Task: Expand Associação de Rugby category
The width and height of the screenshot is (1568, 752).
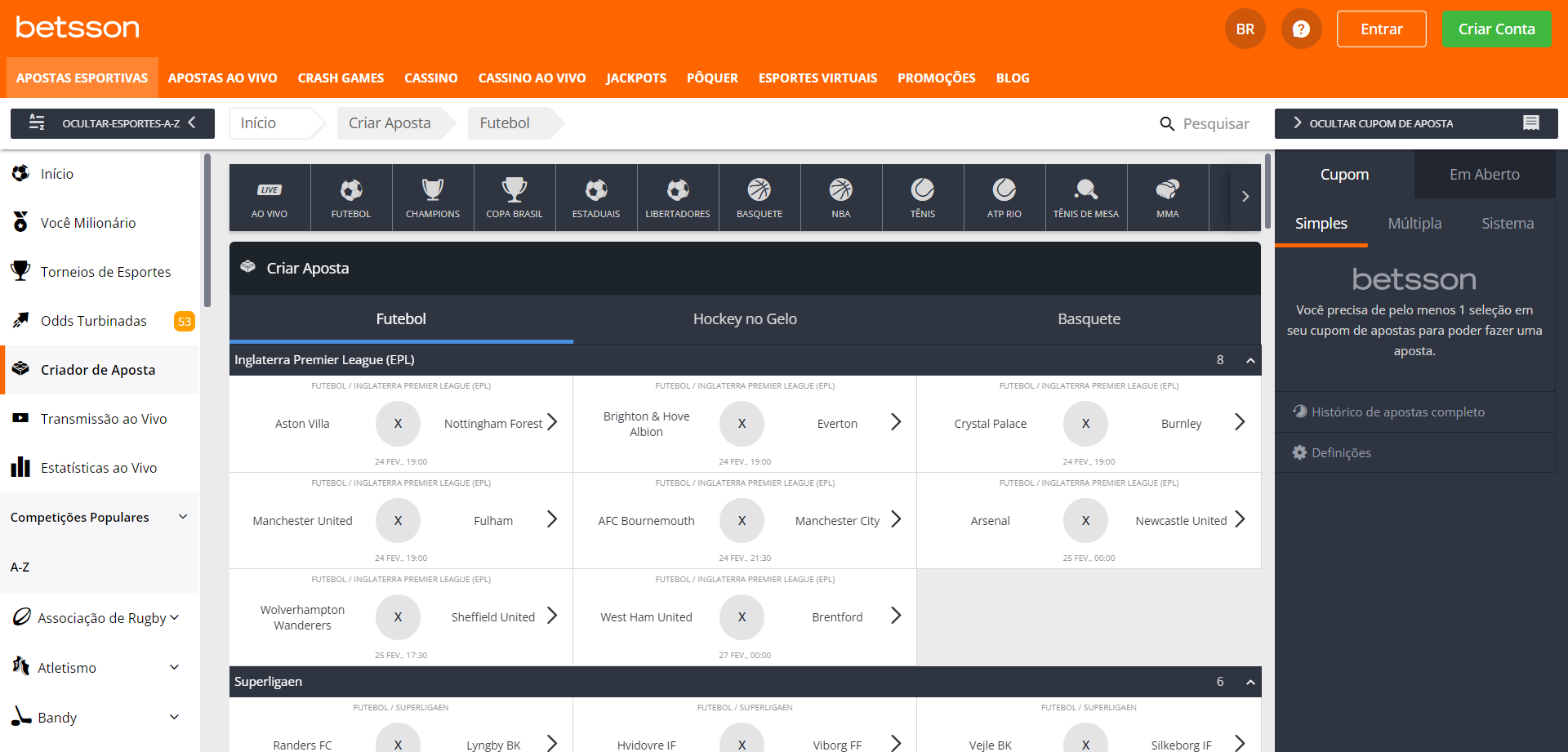Action: [x=100, y=618]
